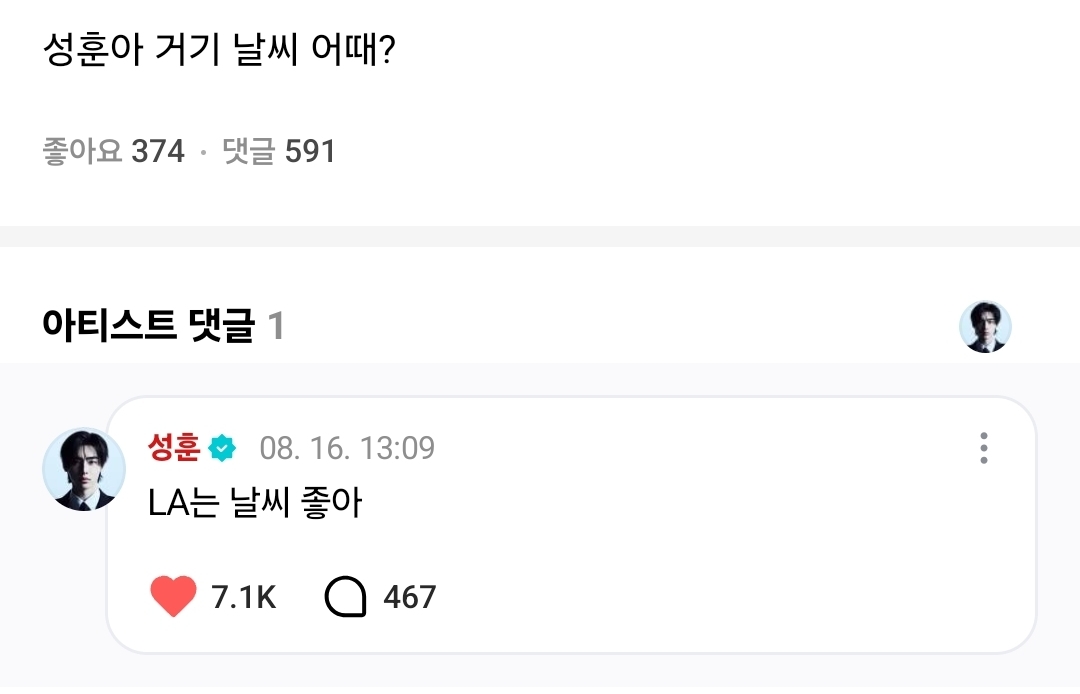Tap the teal verified badge beside 성훈
1080x694 pixels.
[x=222, y=448]
